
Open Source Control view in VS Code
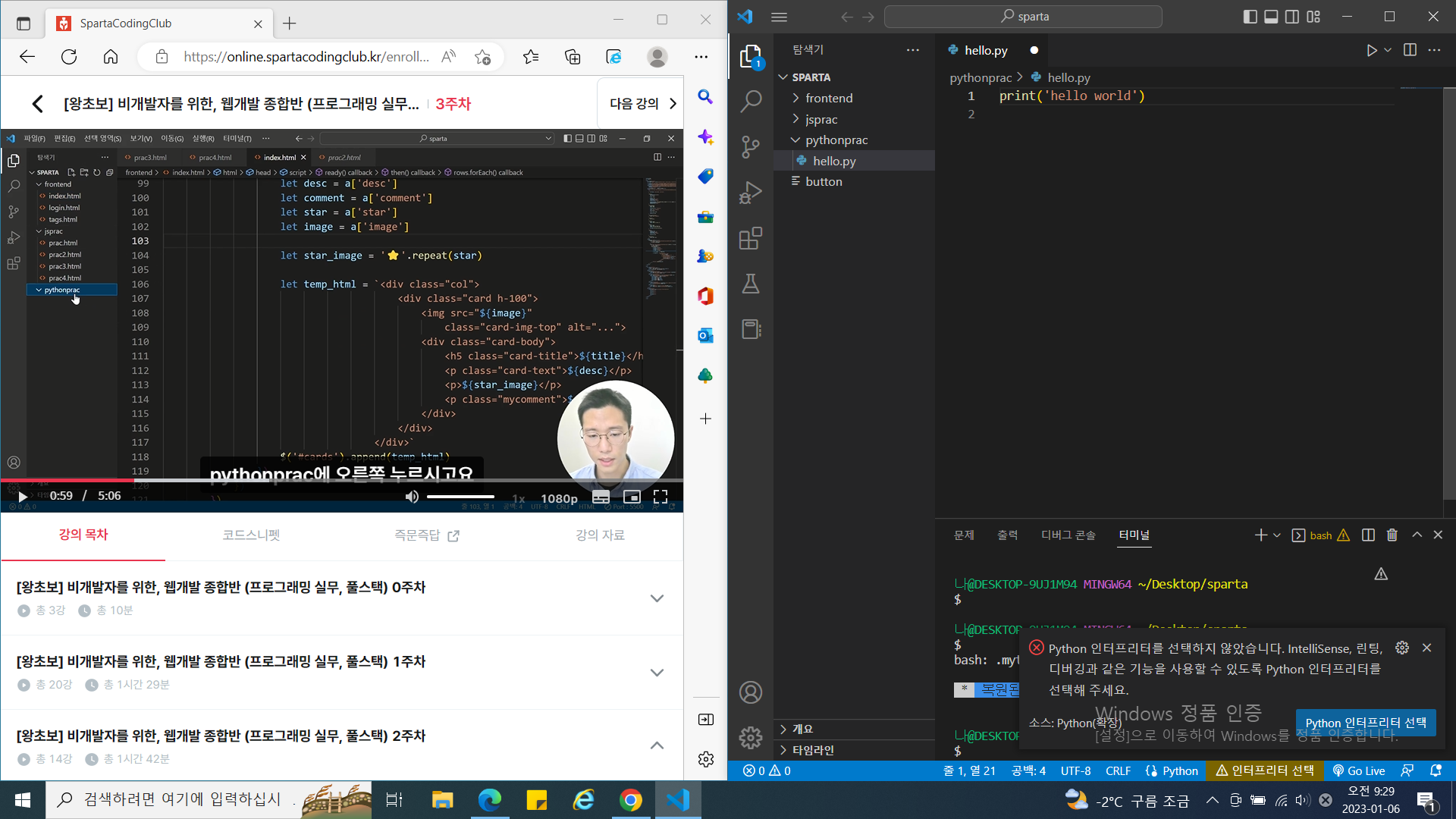[x=751, y=147]
